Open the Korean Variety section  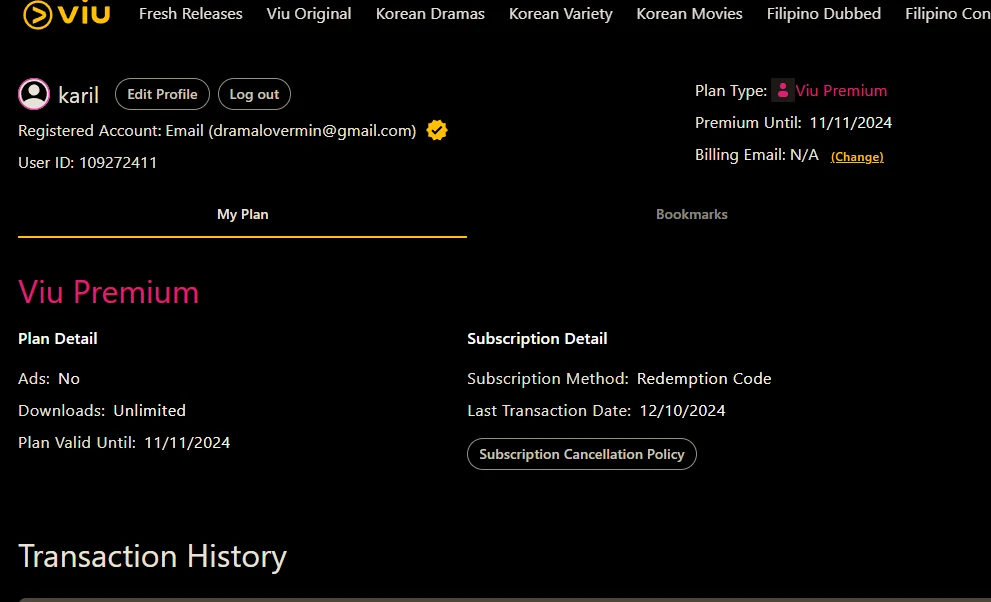[x=561, y=13]
